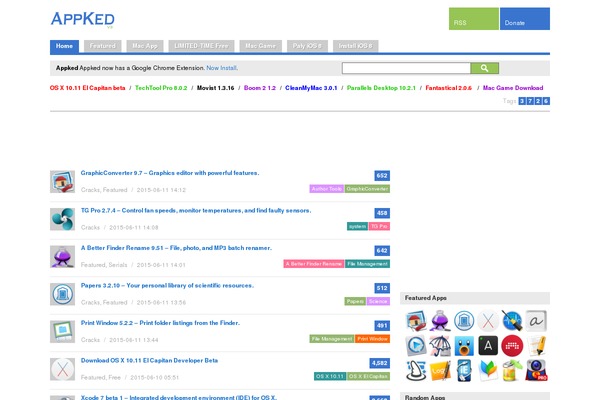Open the red circular pixel-pattern app icon
The height and width of the screenshot is (400, 600).
pyautogui.click(x=512, y=346)
